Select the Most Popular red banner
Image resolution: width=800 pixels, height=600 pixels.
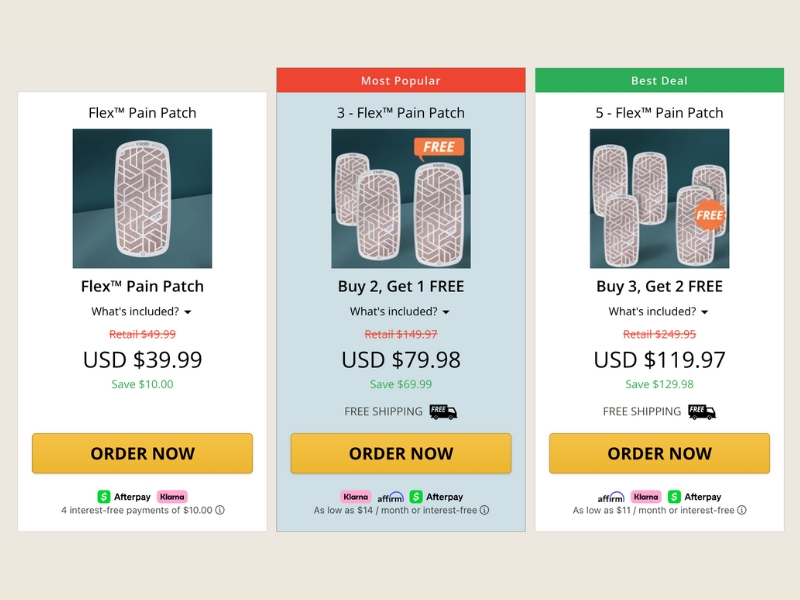(x=401, y=80)
